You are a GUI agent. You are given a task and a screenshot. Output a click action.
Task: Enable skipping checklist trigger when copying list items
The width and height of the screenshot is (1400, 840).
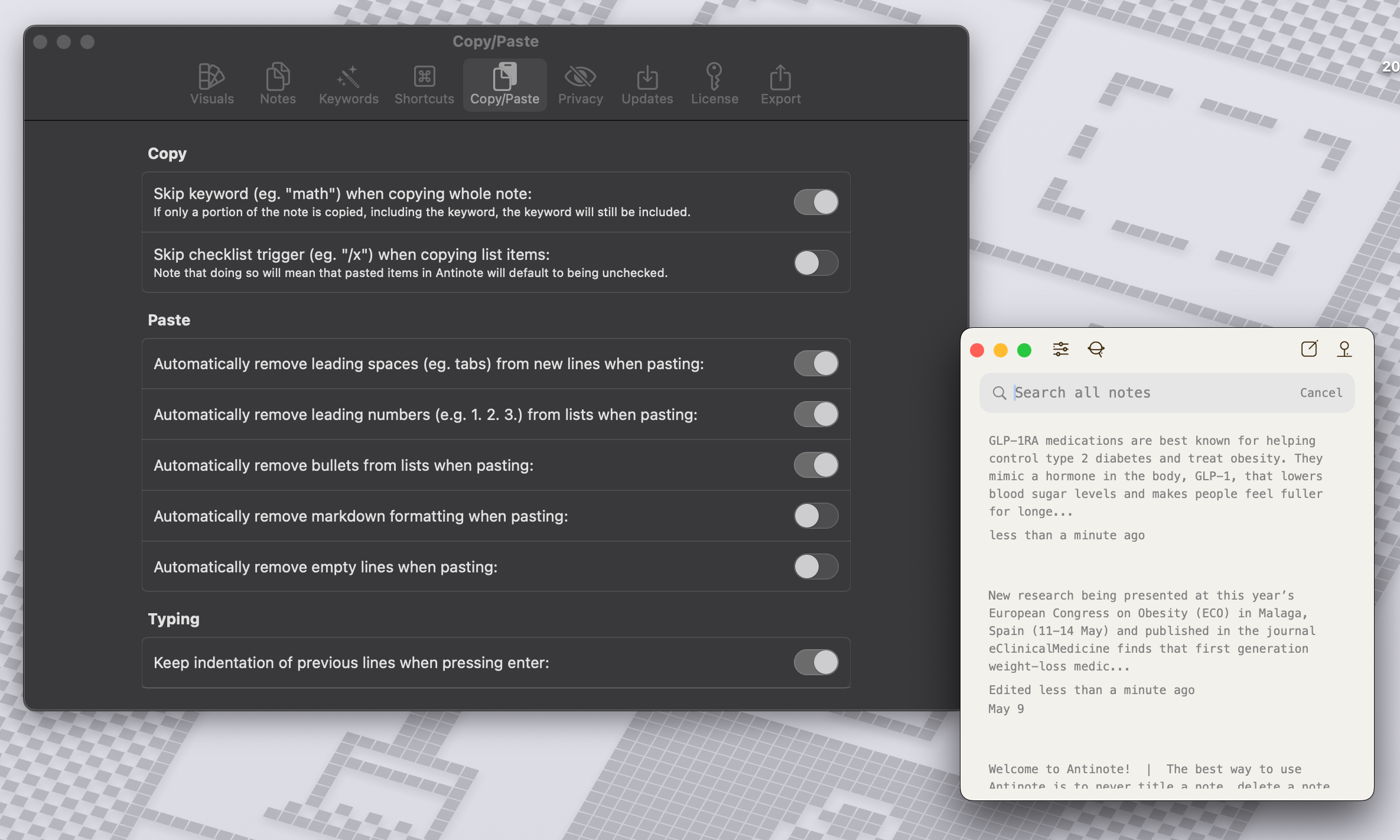[816, 263]
